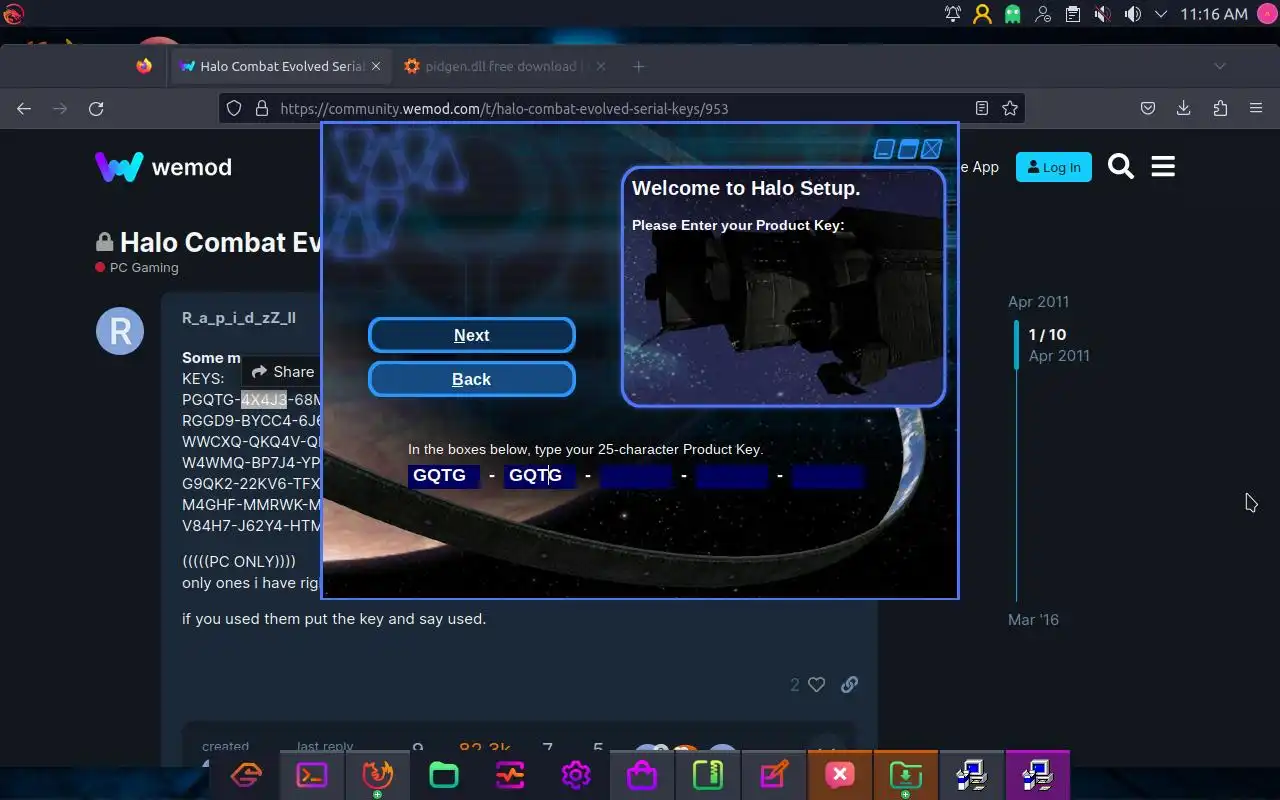This screenshot has height=800, width=1280.
Task: Open the Save to Pocket button
Action: tap(1148, 108)
